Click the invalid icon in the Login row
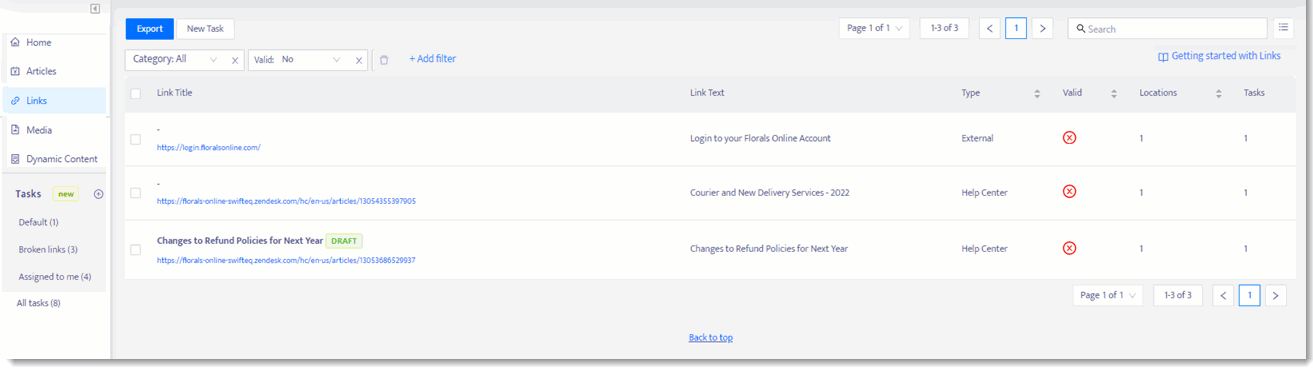This screenshot has height=368, width=1313. pos(1069,137)
